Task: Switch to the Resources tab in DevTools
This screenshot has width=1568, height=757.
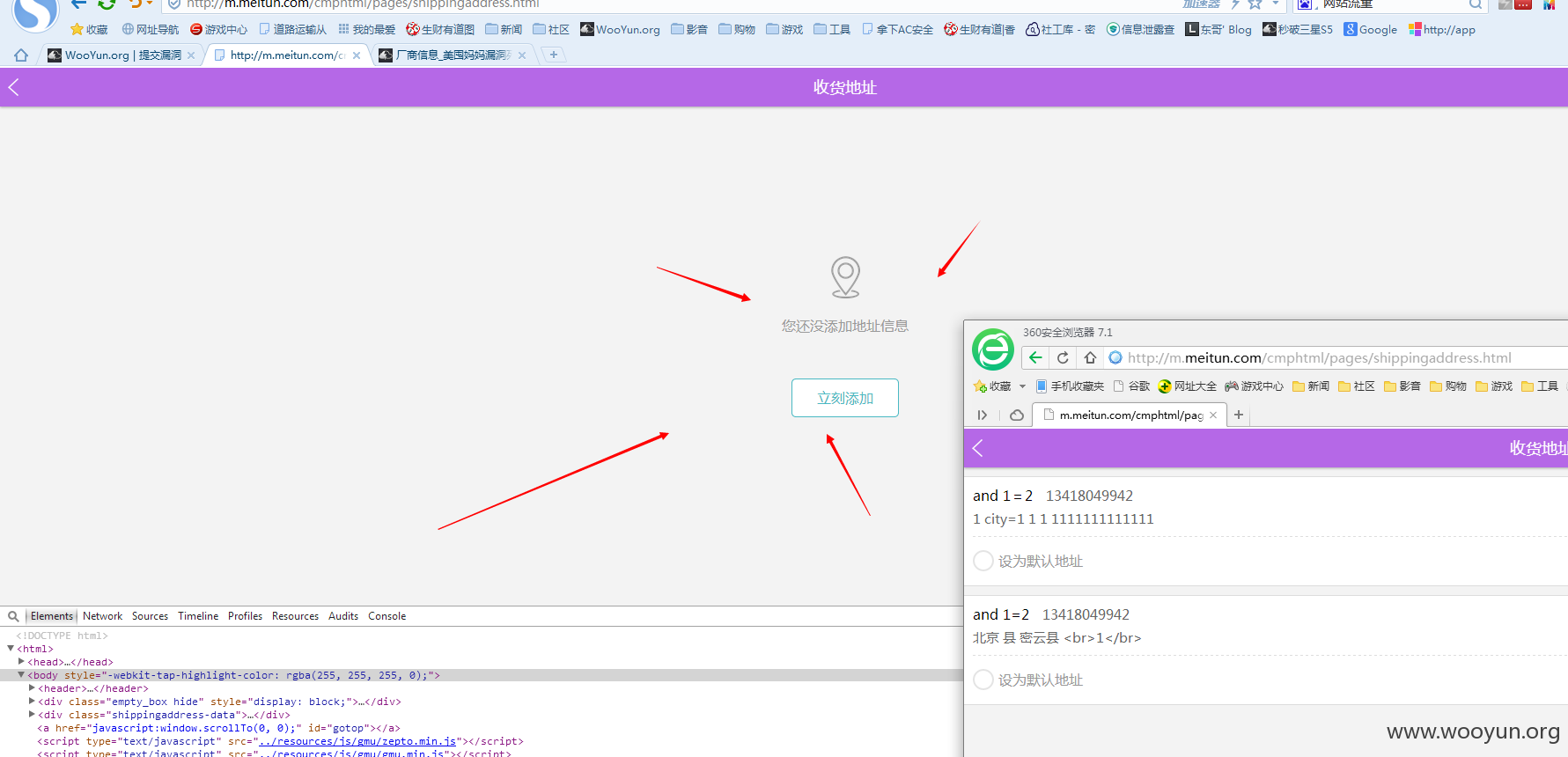Action: 295,616
